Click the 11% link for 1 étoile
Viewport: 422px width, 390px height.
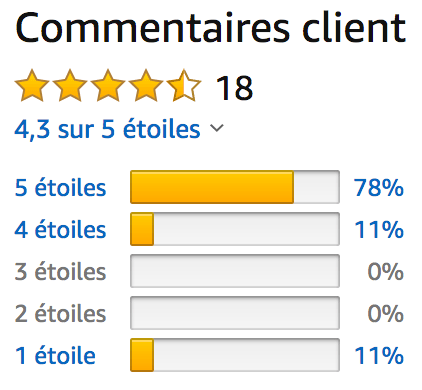pyautogui.click(x=379, y=355)
